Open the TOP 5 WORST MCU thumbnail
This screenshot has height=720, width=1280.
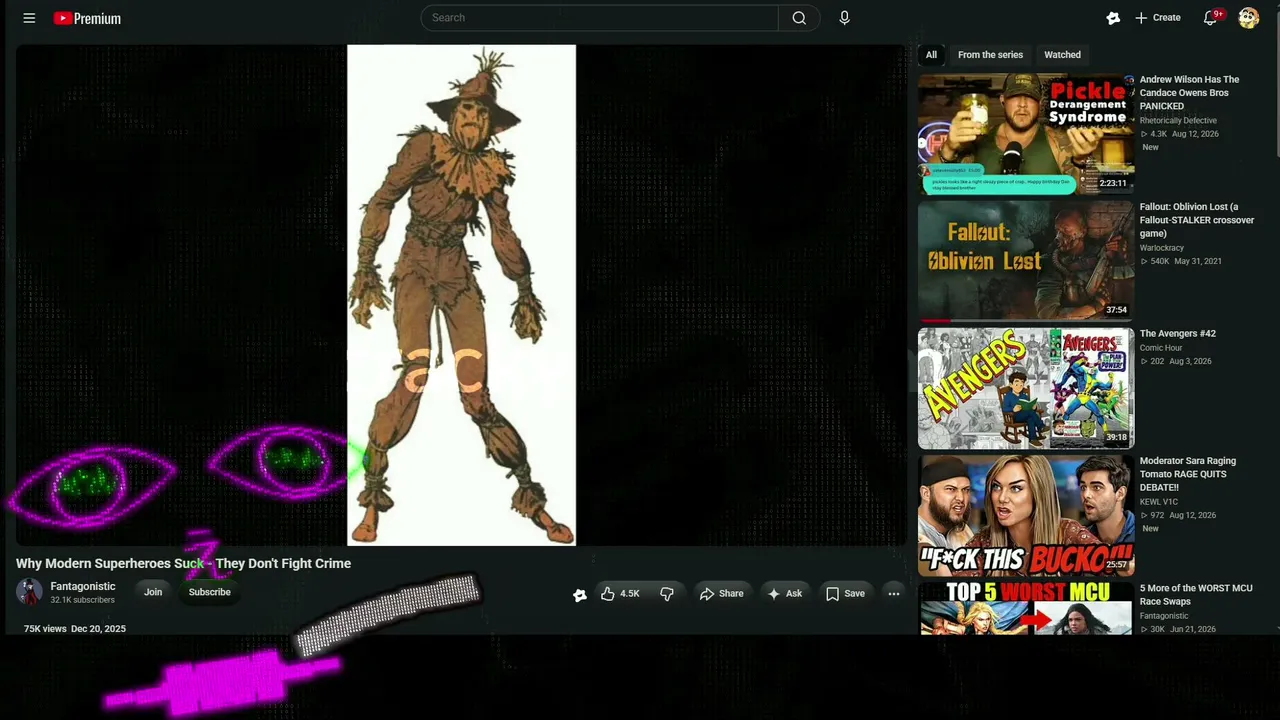(1026, 608)
